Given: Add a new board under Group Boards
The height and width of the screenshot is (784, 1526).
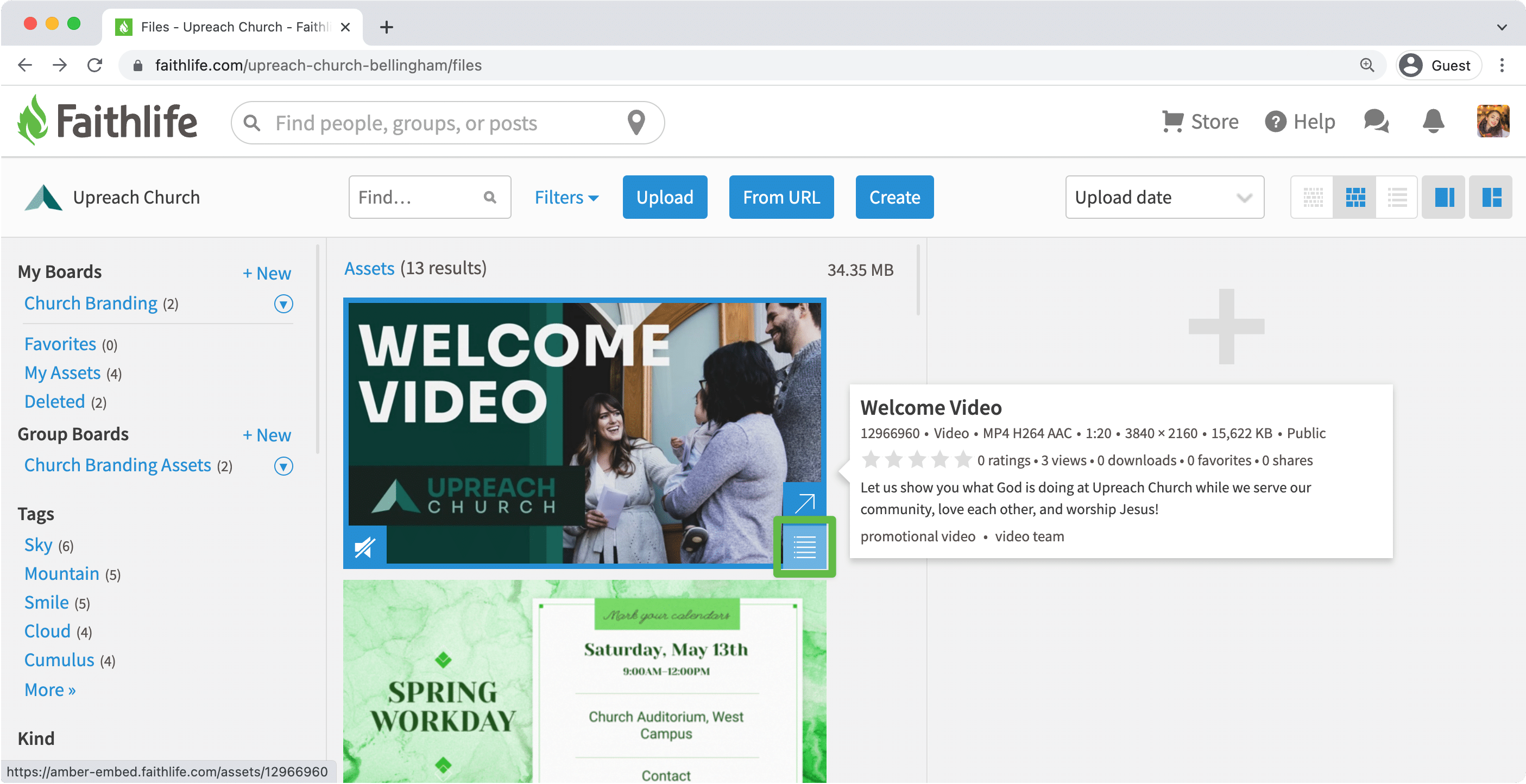Looking at the screenshot, I should pos(267,435).
